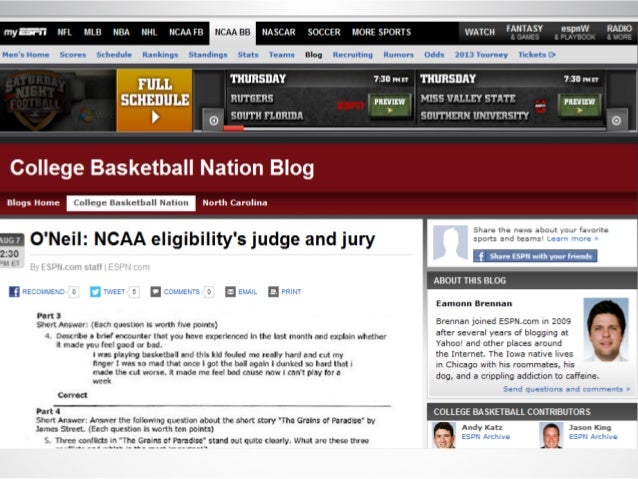
Task: Open the Blogs Home tab
Action: click(x=33, y=203)
